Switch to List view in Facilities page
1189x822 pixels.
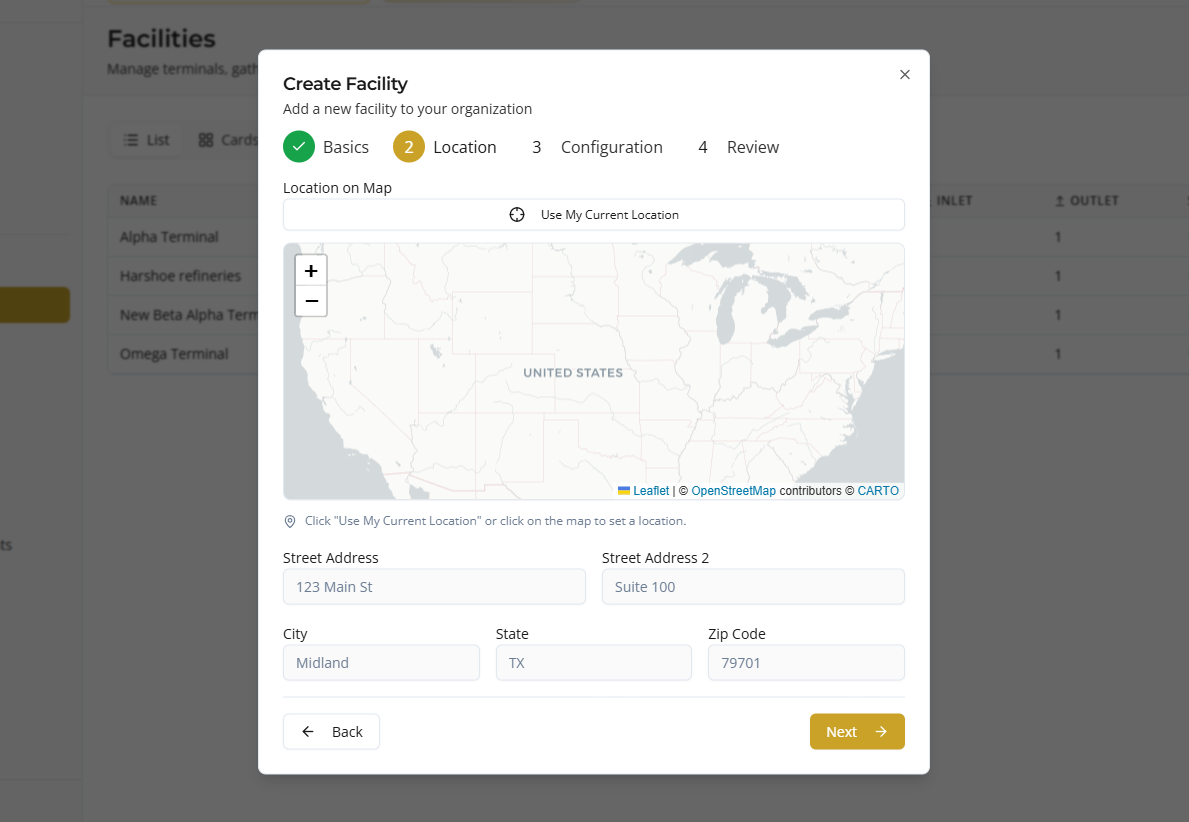(146, 140)
